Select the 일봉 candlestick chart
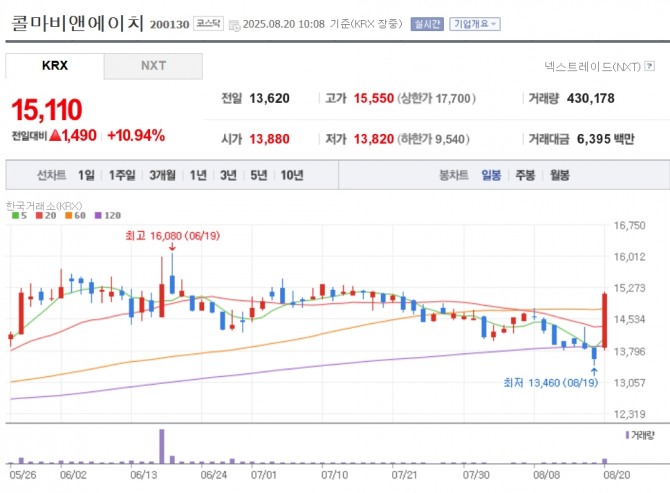The width and height of the screenshot is (670, 493). (x=491, y=175)
